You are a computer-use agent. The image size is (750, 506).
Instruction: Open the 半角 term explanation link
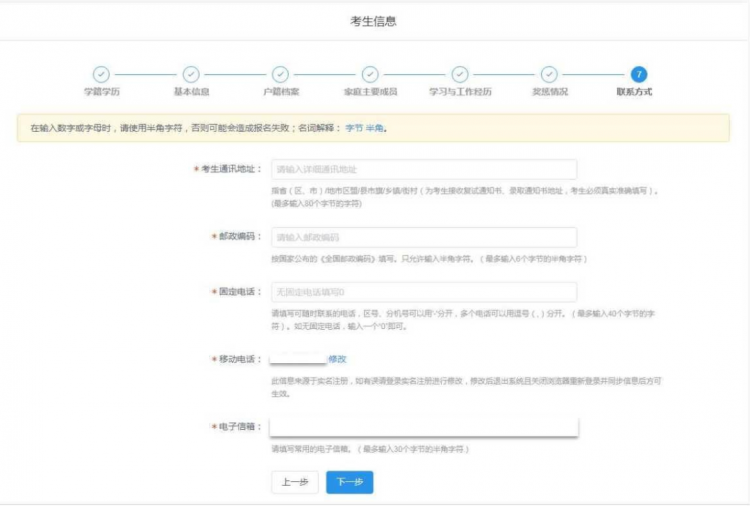click(375, 128)
